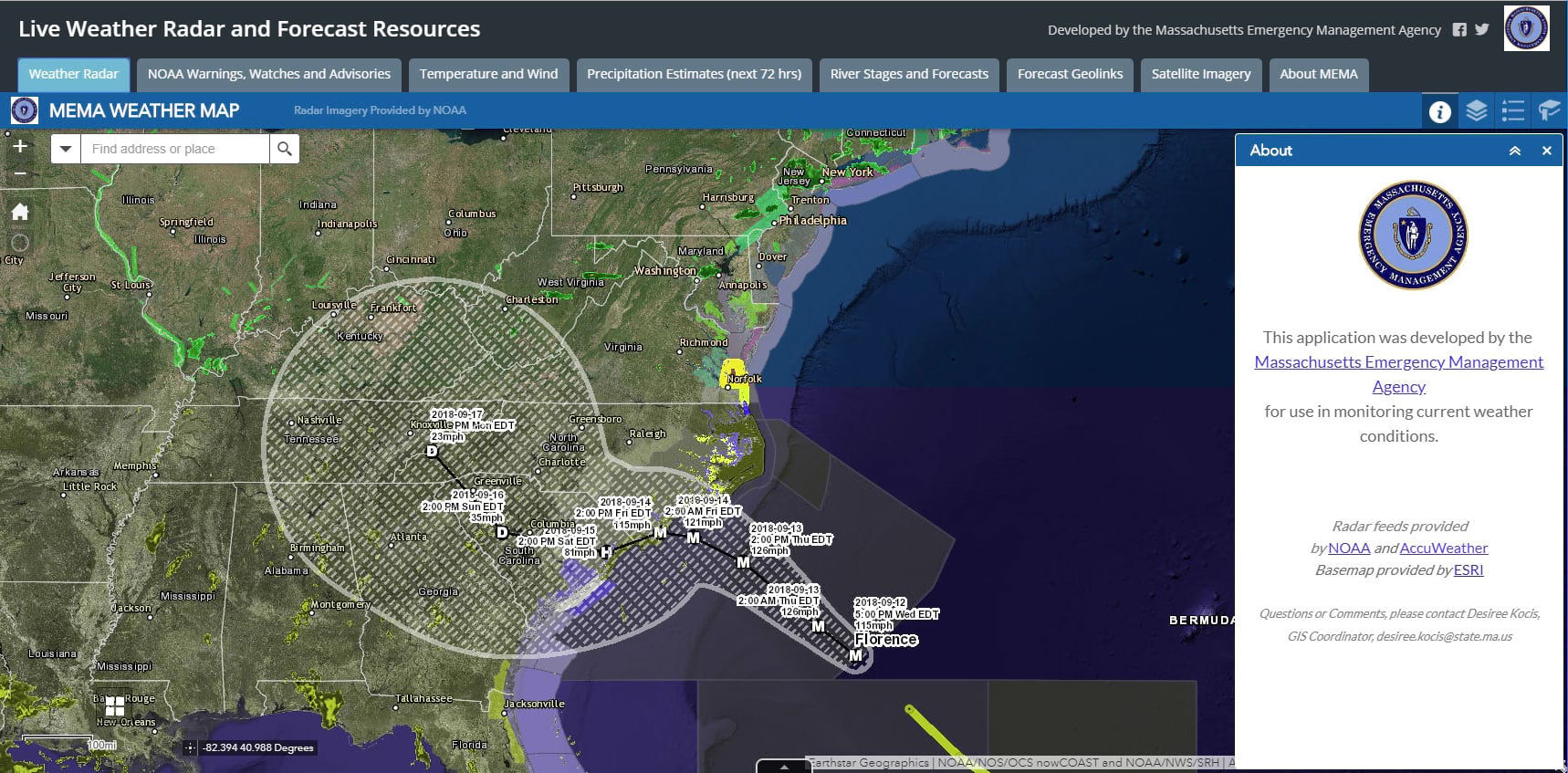Open MEMA's Twitter page icon
This screenshot has height=773, width=1568.
[x=1482, y=29]
